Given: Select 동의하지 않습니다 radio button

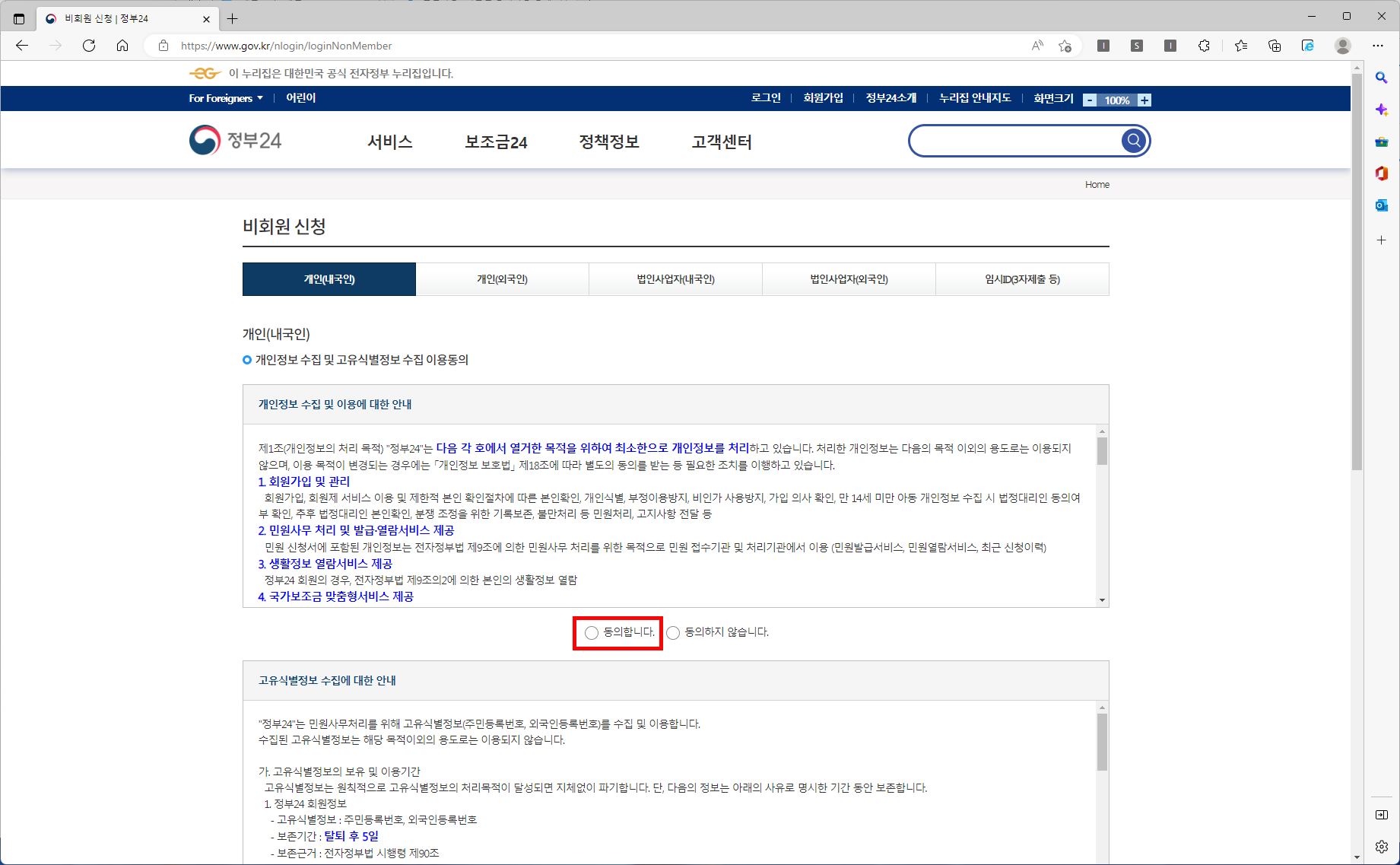Looking at the screenshot, I should (673, 633).
